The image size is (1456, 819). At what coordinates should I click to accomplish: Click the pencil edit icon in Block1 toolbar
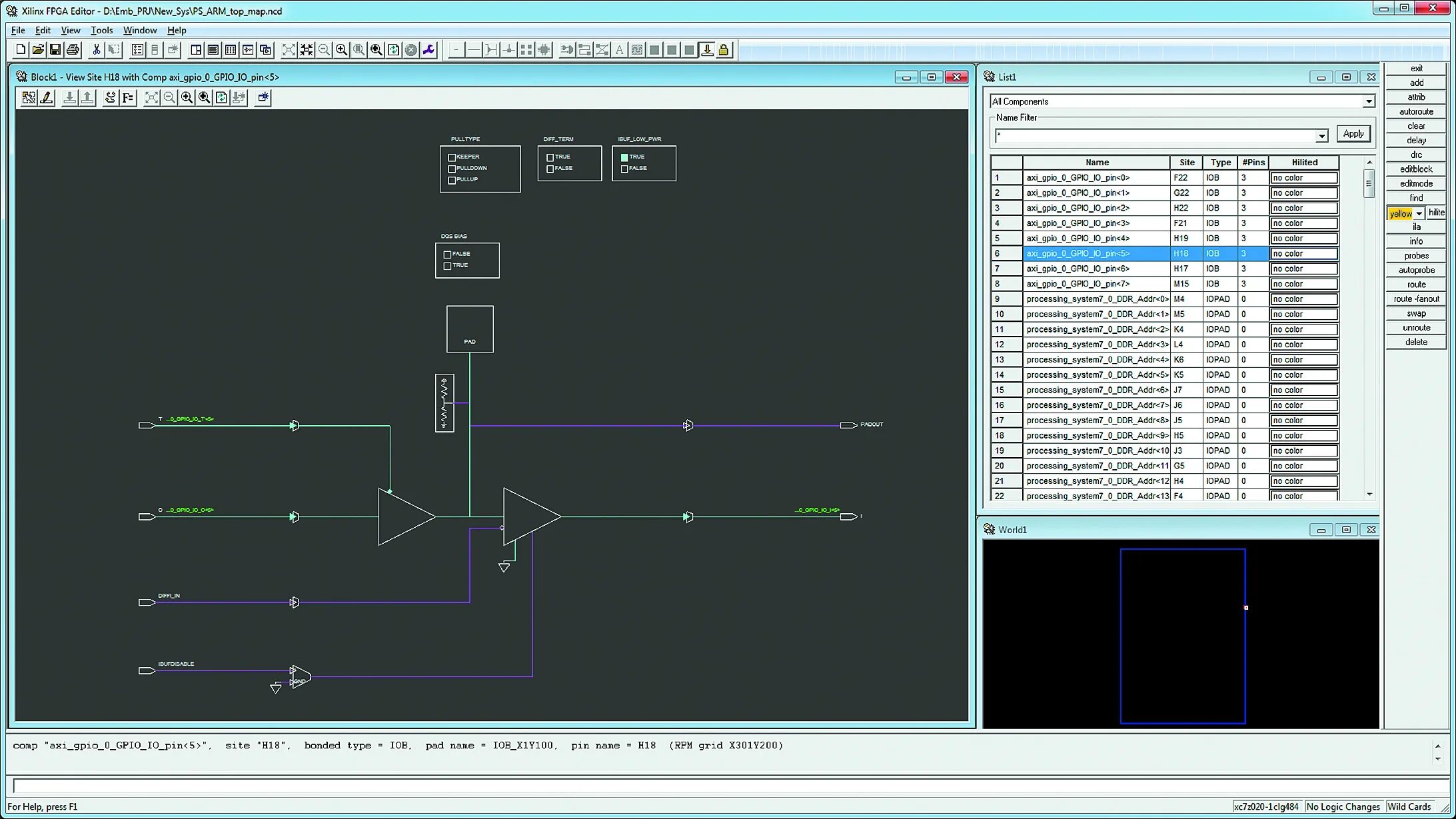(x=46, y=98)
